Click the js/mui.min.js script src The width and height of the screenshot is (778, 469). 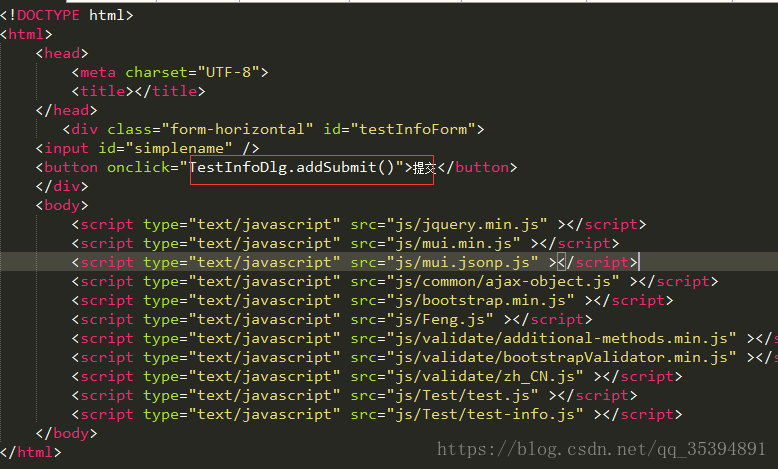pos(453,244)
